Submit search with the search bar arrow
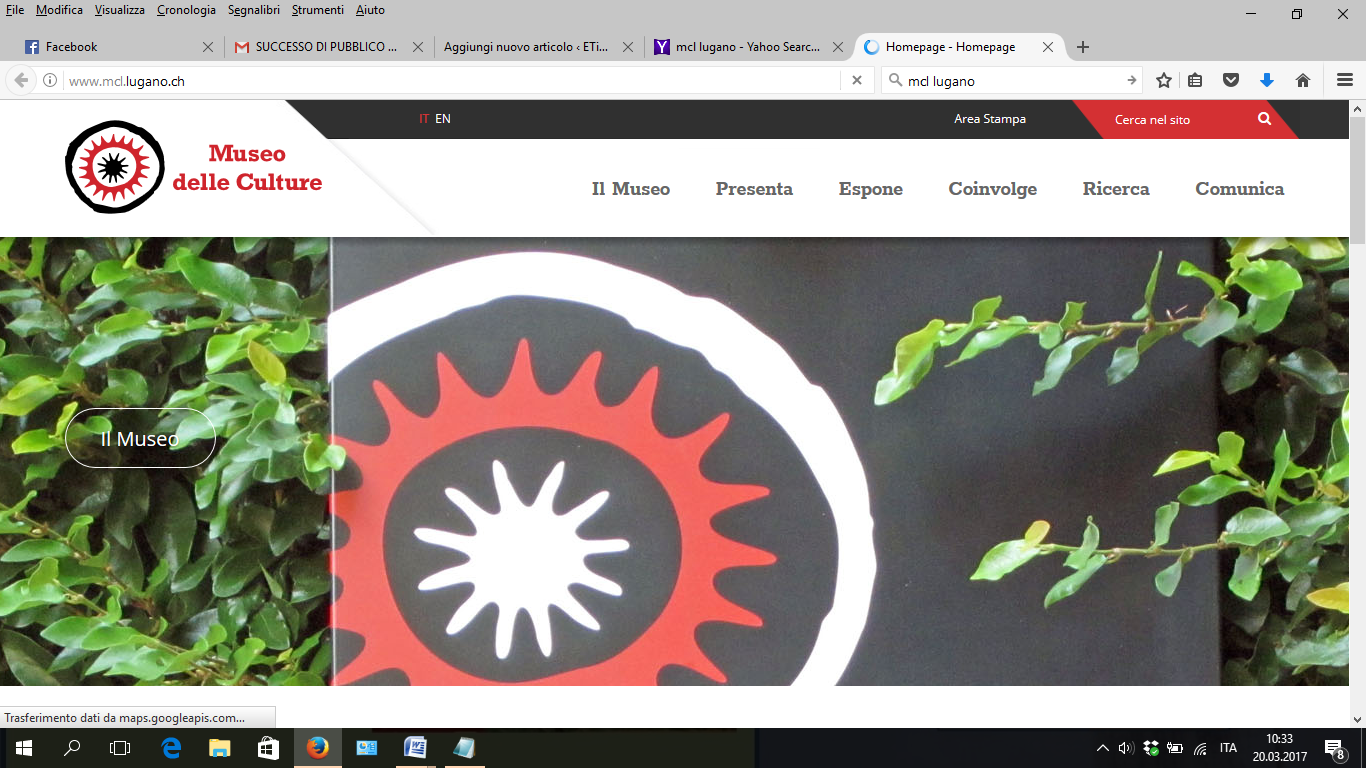The image size is (1366, 768). (x=1132, y=81)
